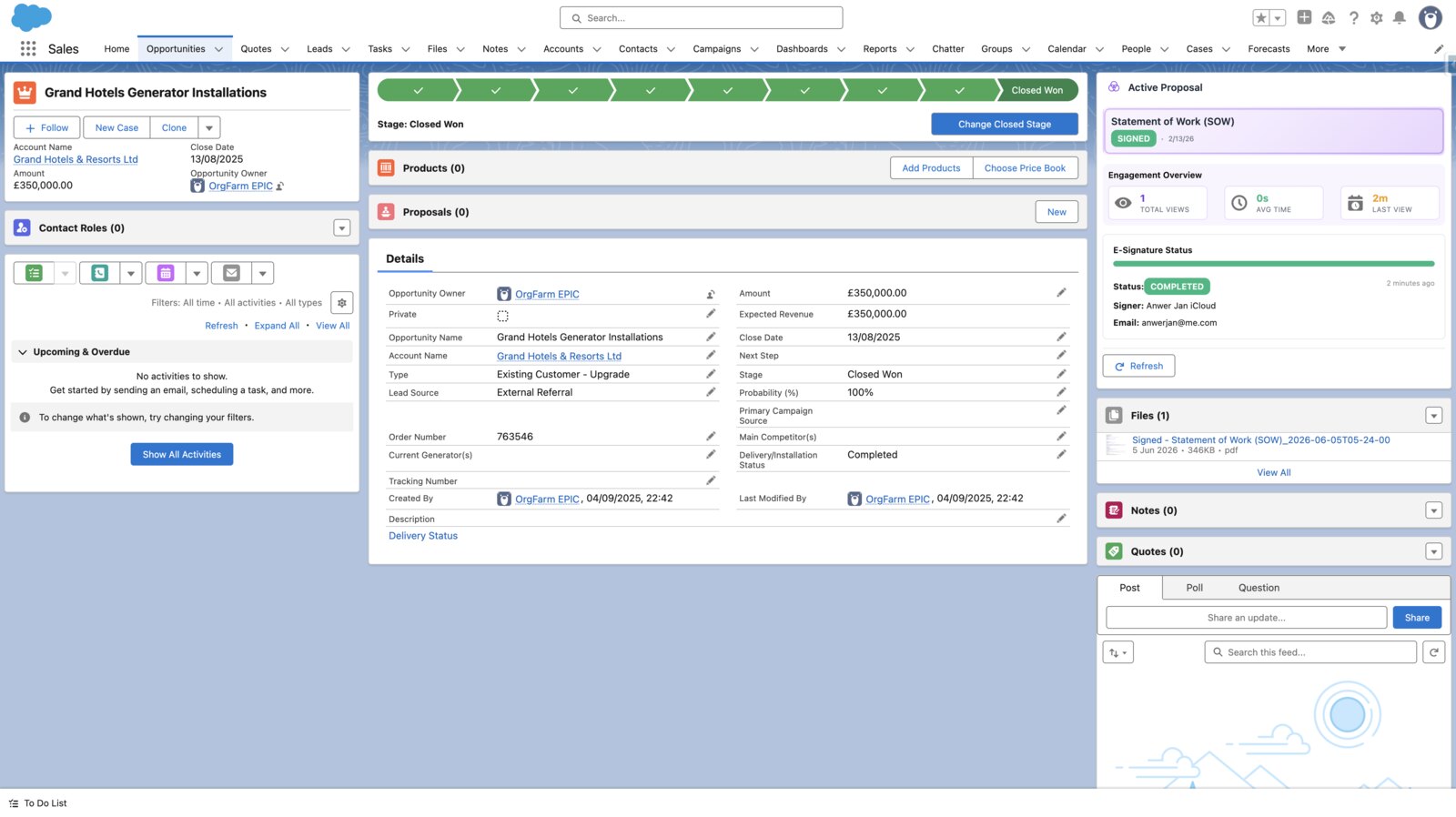Open the user profile avatar
The width and height of the screenshot is (1456, 817).
tap(1431, 18)
